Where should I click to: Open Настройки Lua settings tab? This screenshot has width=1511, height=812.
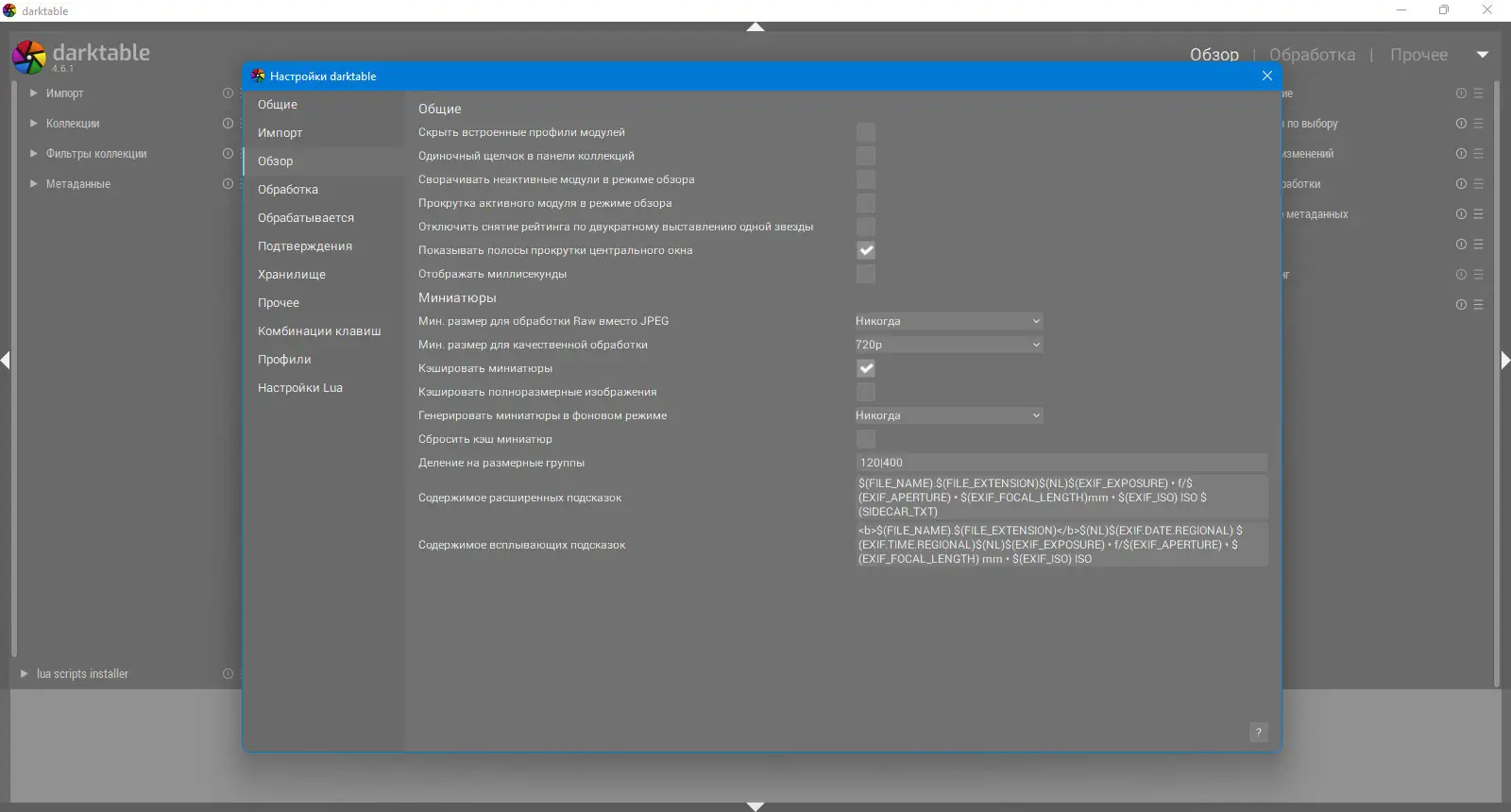pos(323,388)
